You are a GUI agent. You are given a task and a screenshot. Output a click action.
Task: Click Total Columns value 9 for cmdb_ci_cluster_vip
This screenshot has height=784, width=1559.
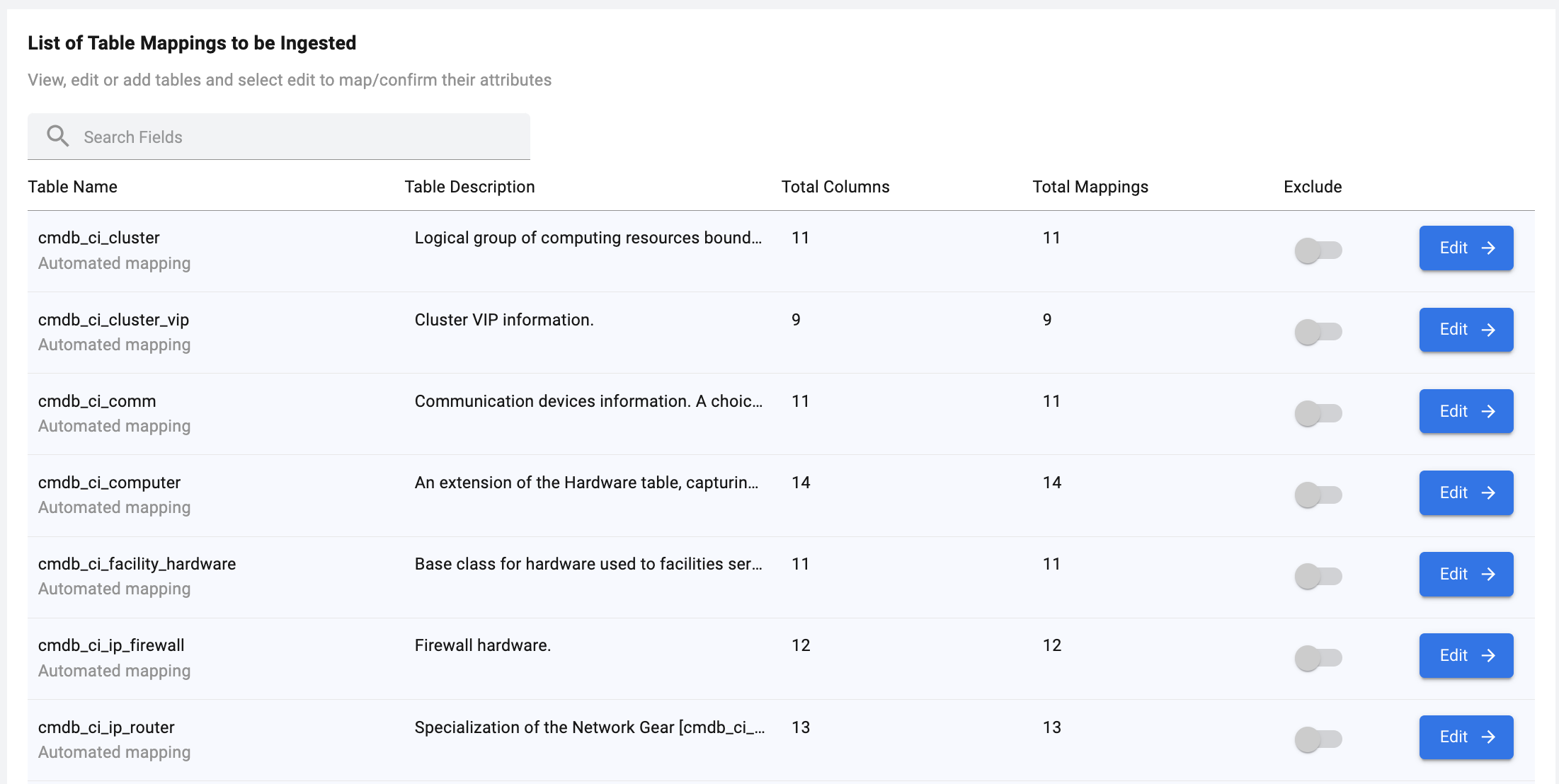796,320
